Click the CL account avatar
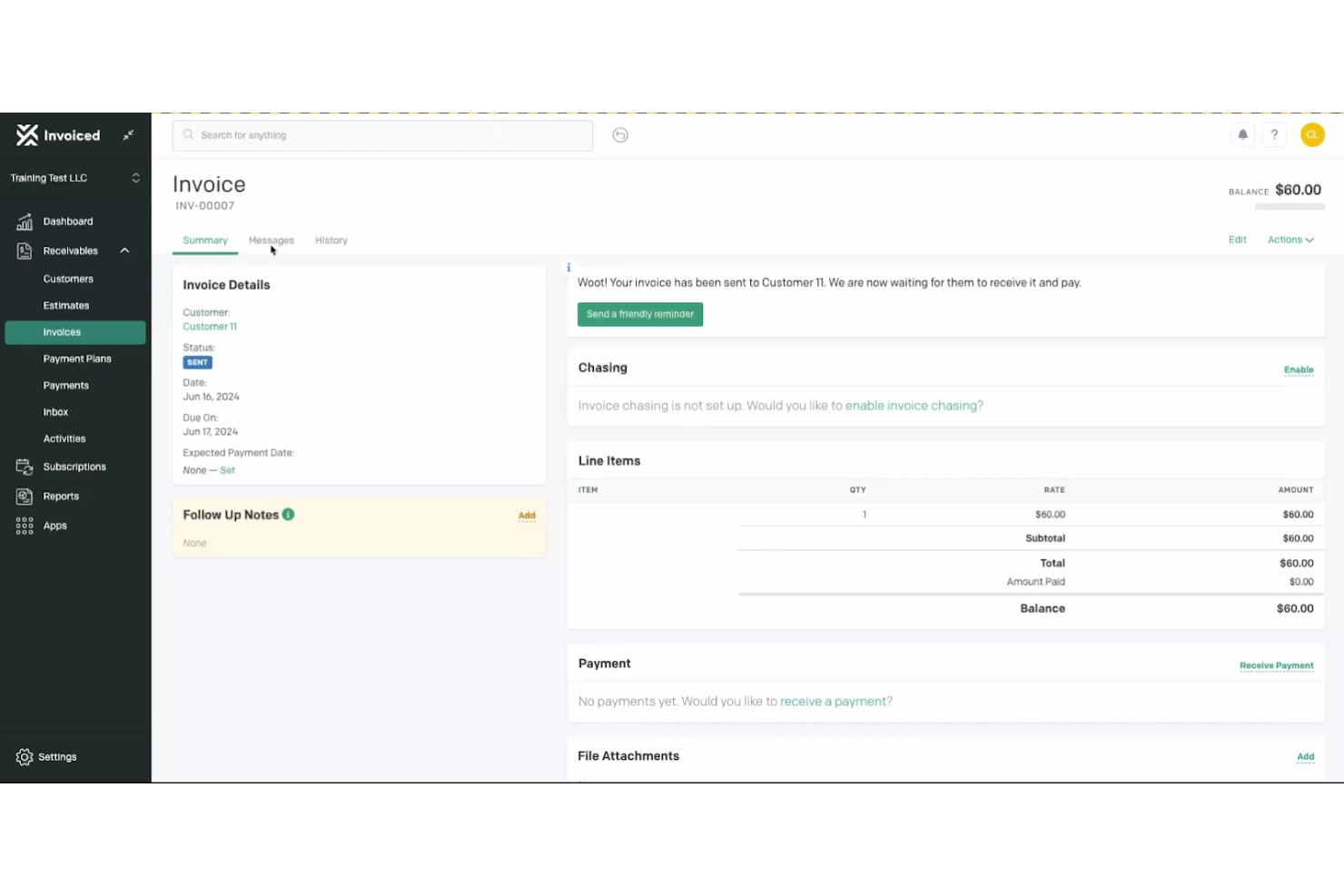The width and height of the screenshot is (1344, 896). point(1312,134)
